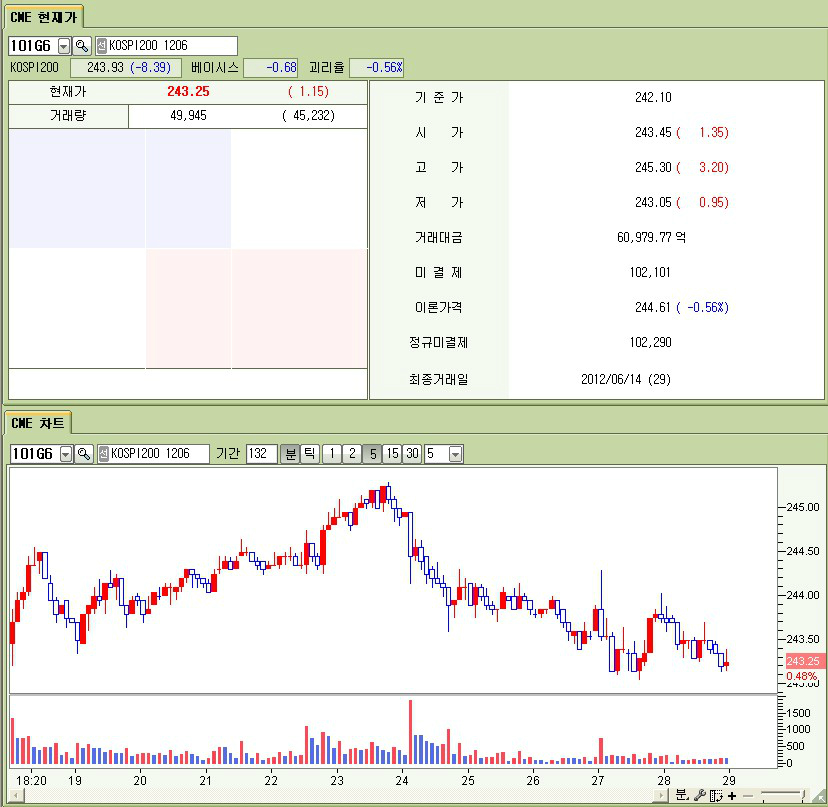Click the 기간 input field showing 132
The image size is (828, 807).
pos(261,454)
